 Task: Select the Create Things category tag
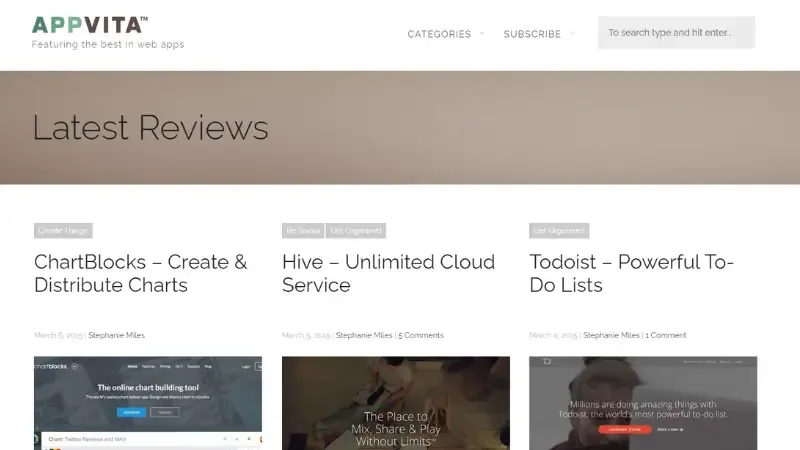(x=63, y=231)
